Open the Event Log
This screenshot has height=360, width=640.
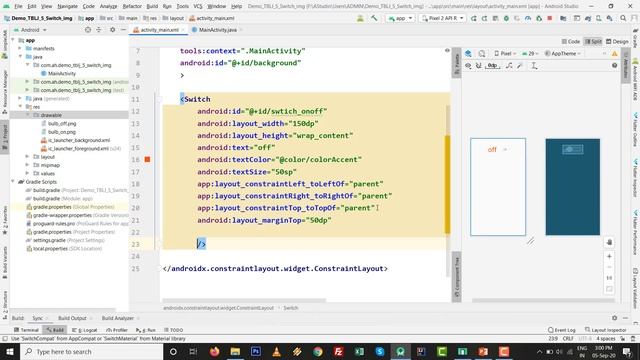pyautogui.click(x=562, y=330)
